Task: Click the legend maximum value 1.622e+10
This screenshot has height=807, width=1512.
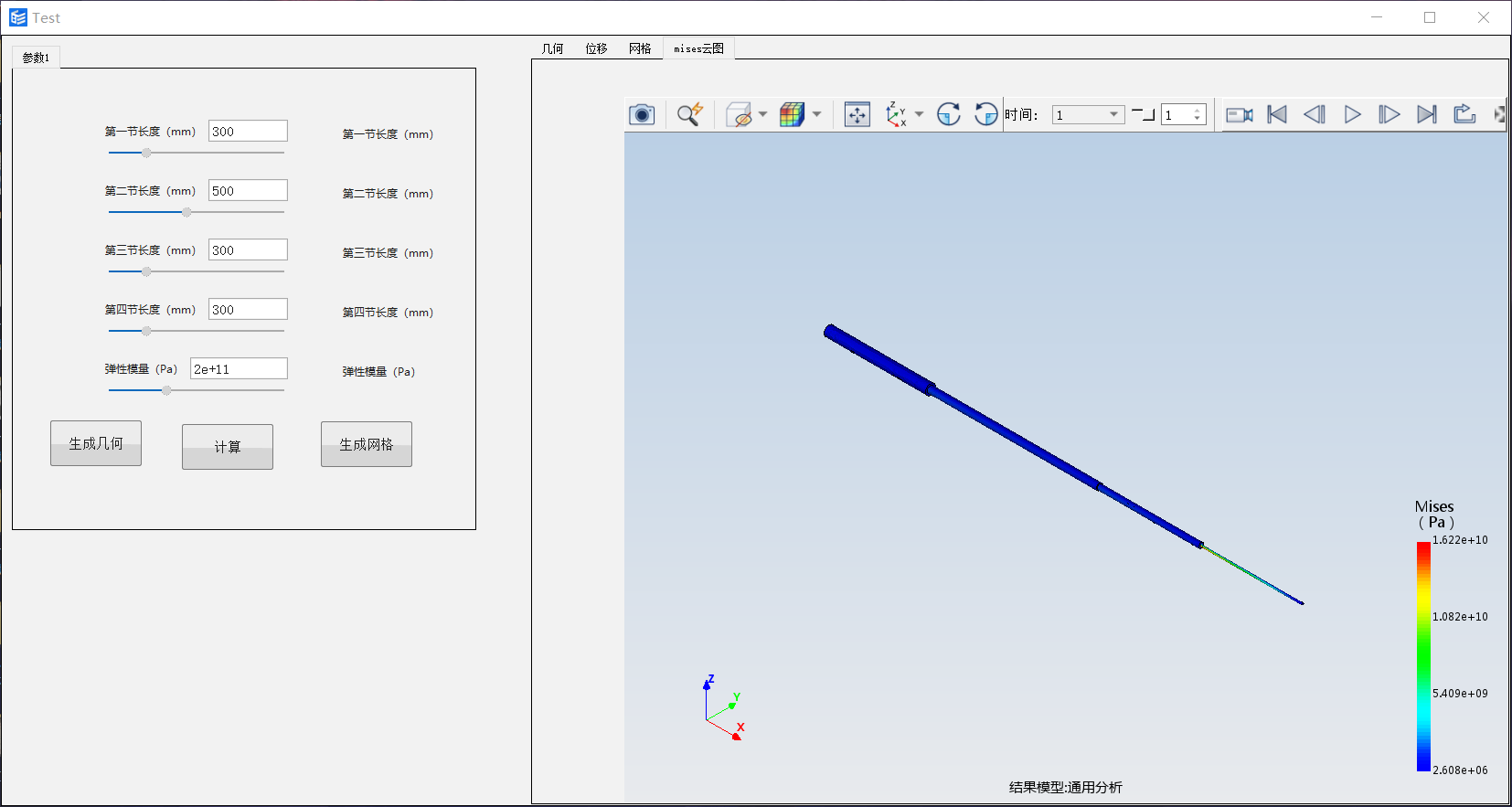Action: point(1460,540)
